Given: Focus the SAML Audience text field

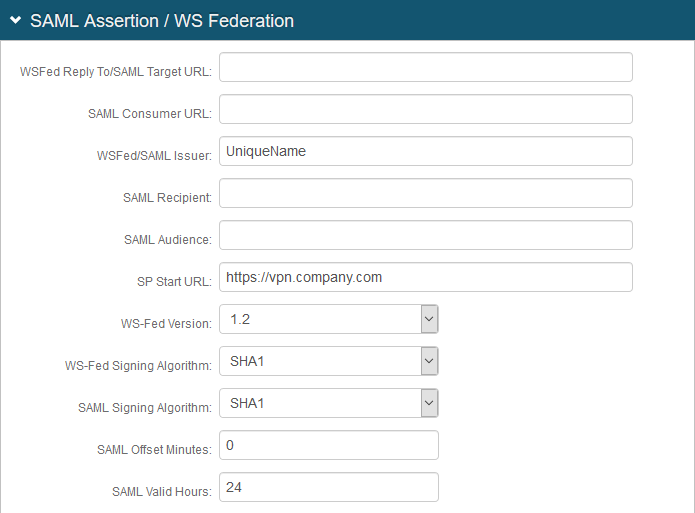Looking at the screenshot, I should pos(425,235).
